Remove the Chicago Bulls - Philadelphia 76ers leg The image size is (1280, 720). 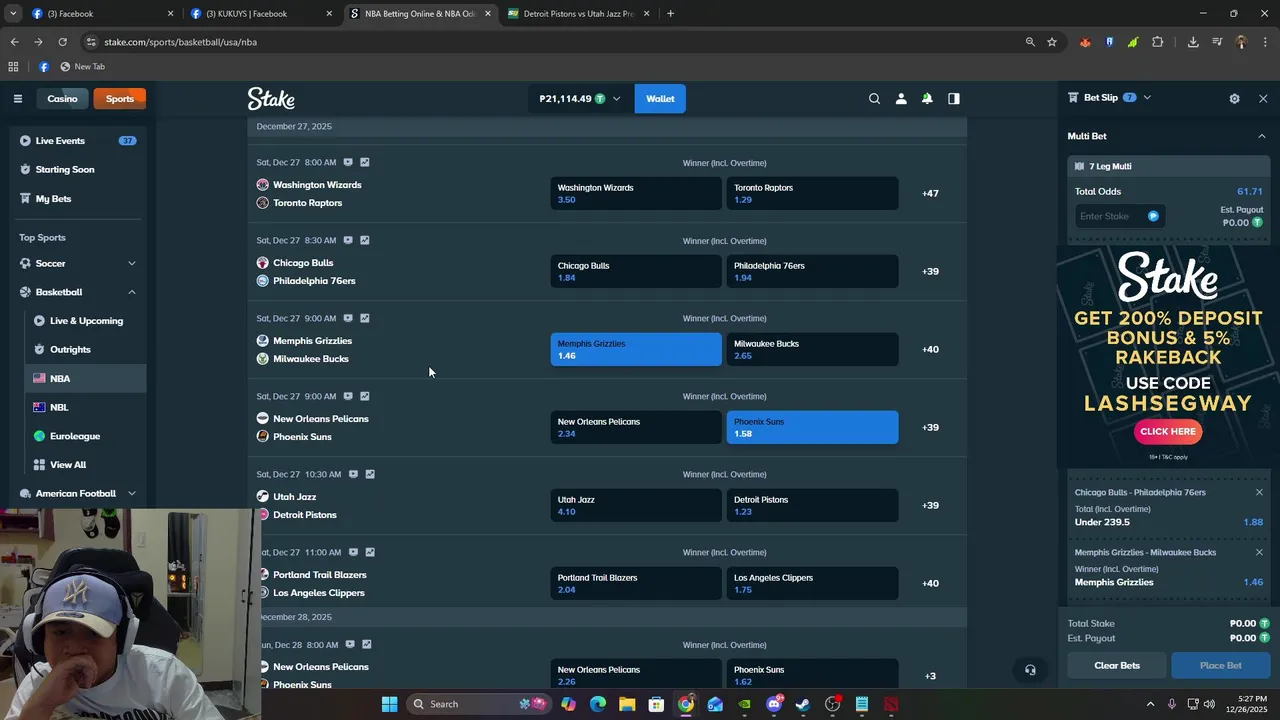click(1259, 492)
